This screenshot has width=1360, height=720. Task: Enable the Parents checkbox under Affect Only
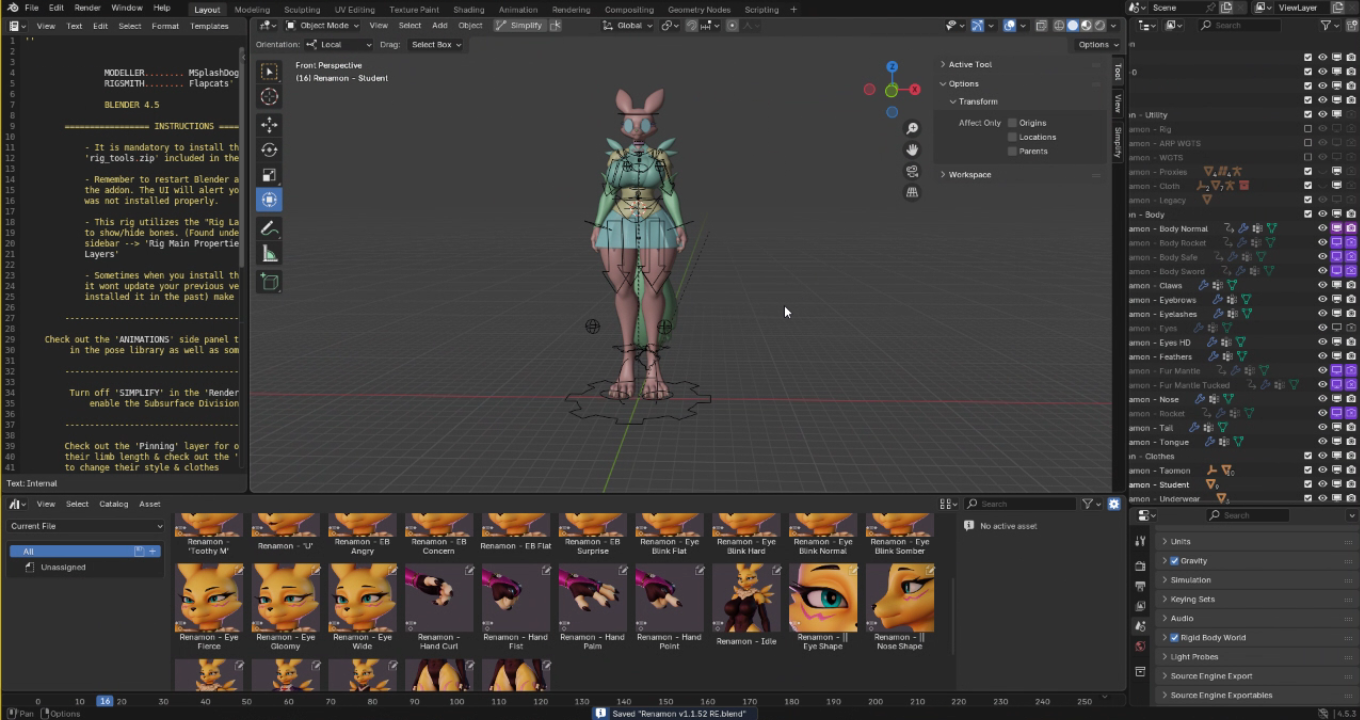1012,151
